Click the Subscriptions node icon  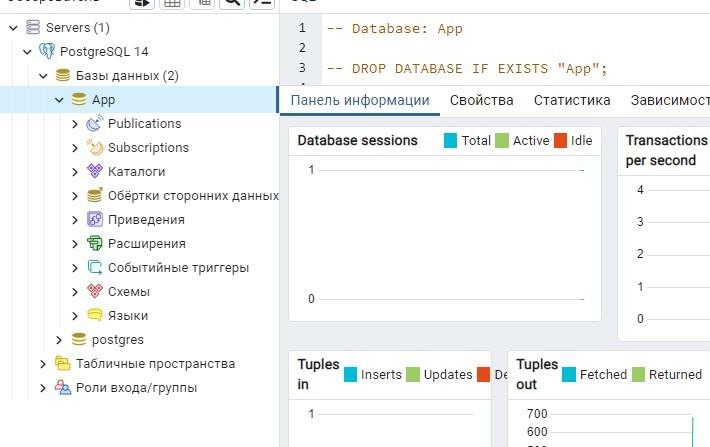(95, 147)
